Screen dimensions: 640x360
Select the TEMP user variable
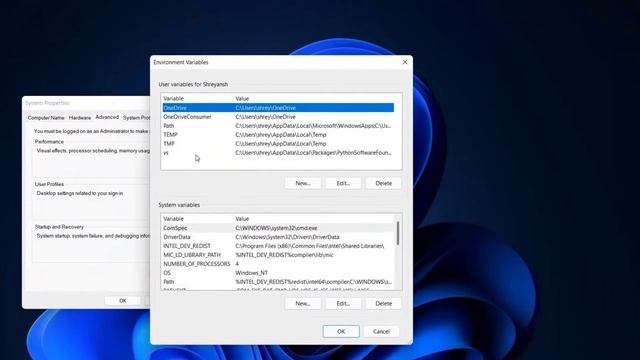click(x=278, y=135)
